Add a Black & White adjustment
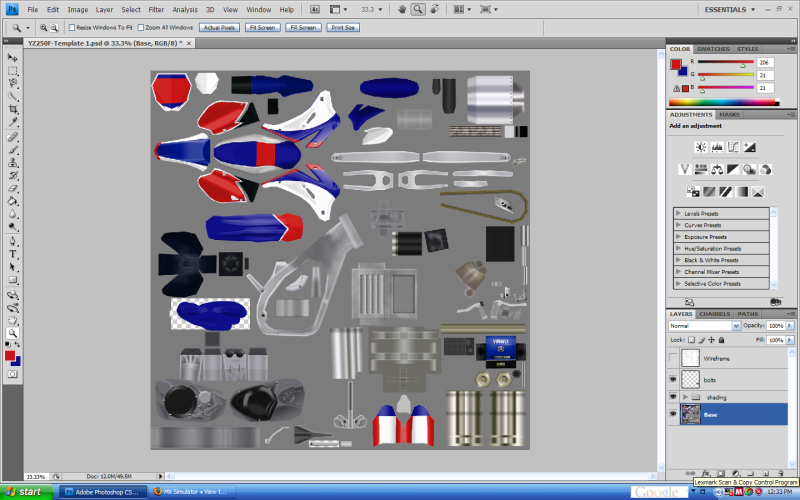The image size is (800, 500). (733, 169)
